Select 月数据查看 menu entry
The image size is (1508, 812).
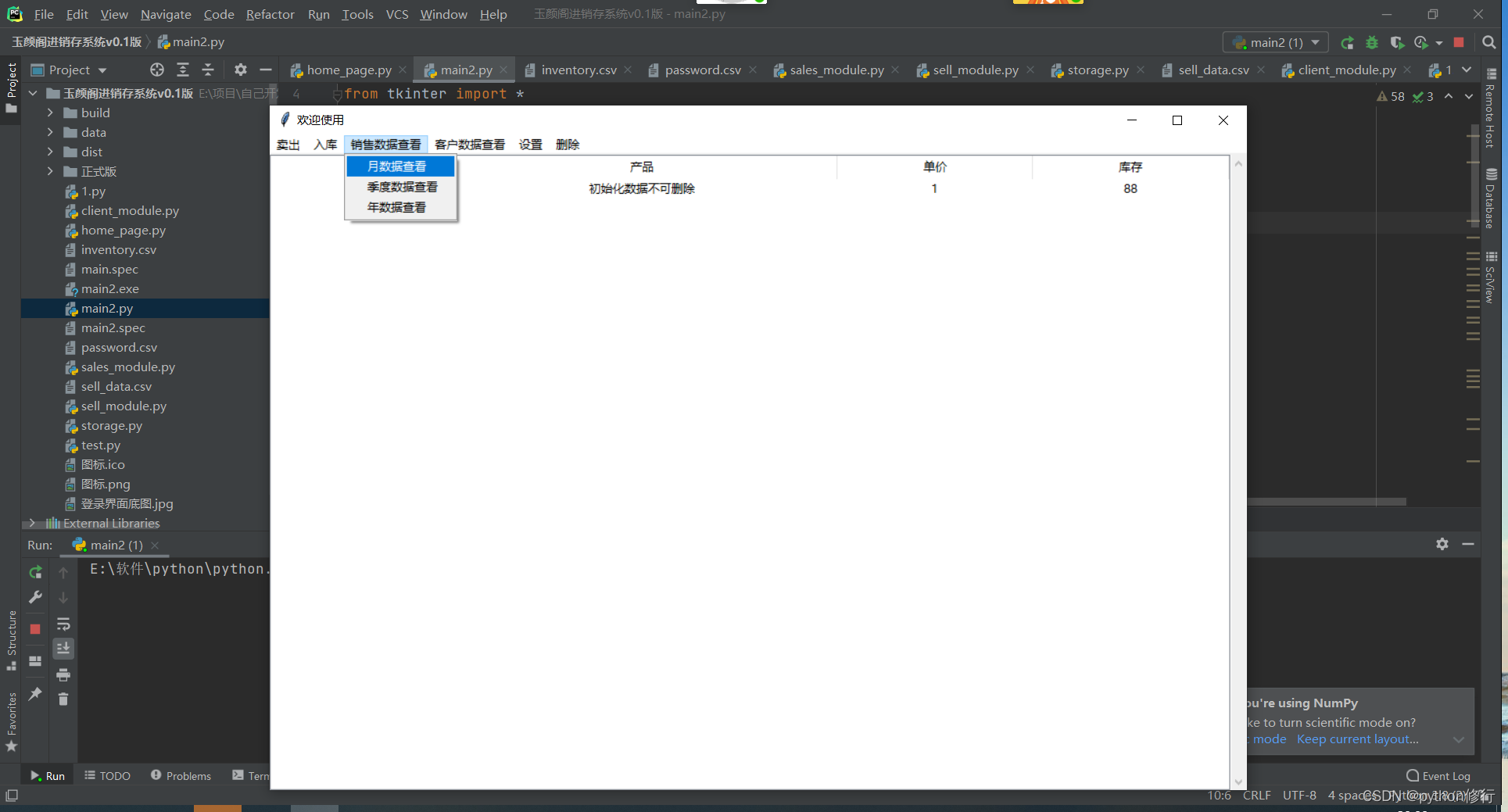pyautogui.click(x=400, y=166)
